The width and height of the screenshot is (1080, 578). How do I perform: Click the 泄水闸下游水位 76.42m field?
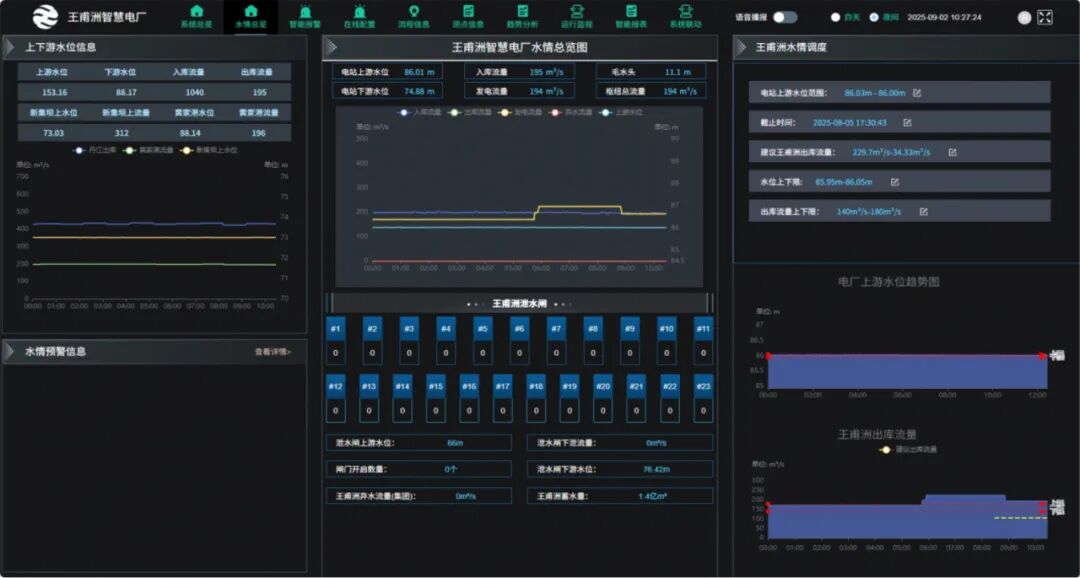tap(620, 469)
